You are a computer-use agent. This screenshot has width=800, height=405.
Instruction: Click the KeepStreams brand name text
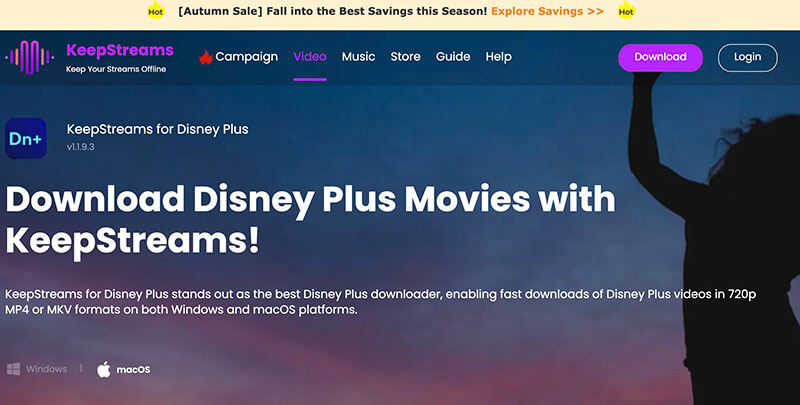119,50
